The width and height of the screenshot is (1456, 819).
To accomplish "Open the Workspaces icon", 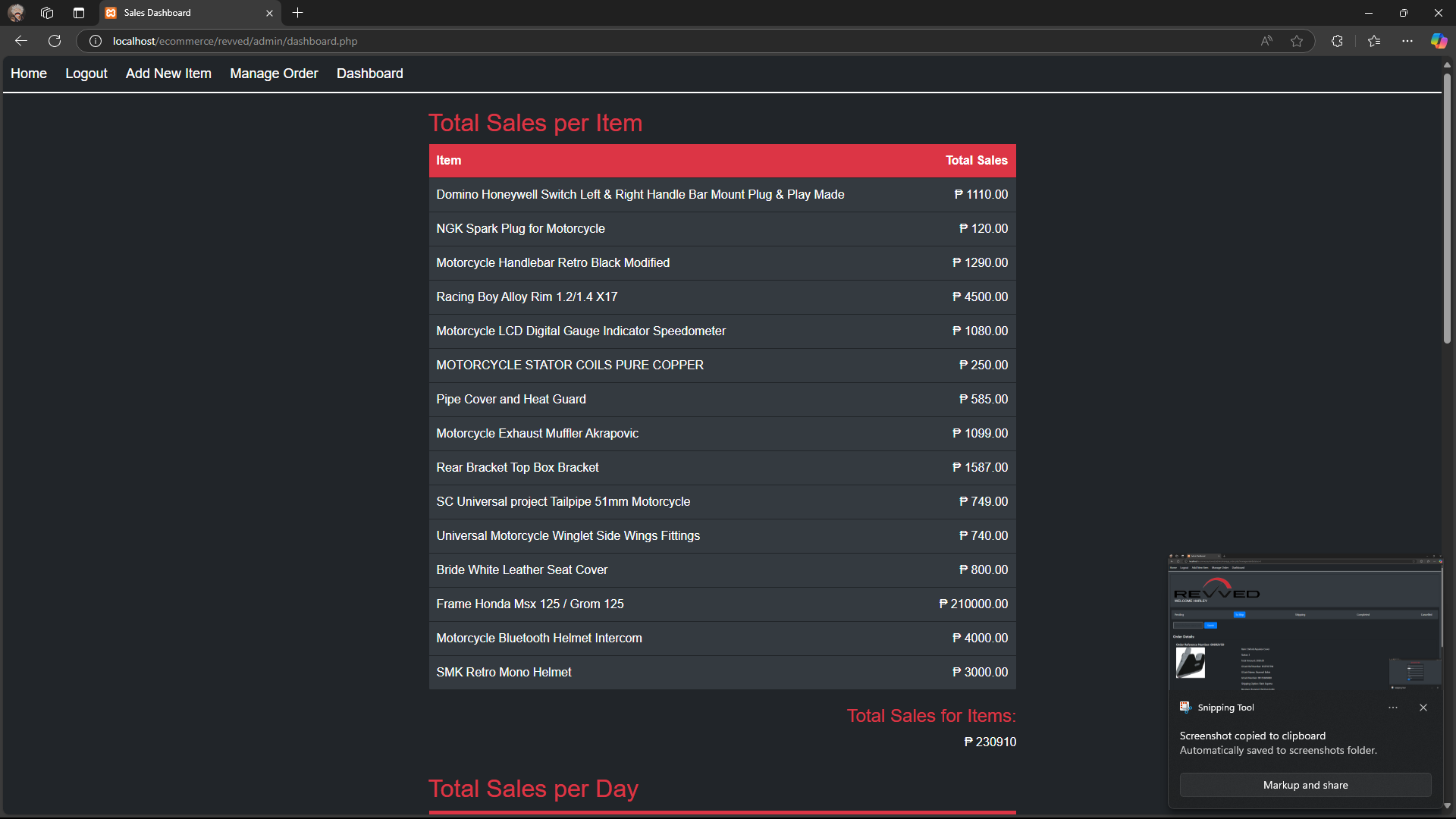I will click(x=47, y=13).
